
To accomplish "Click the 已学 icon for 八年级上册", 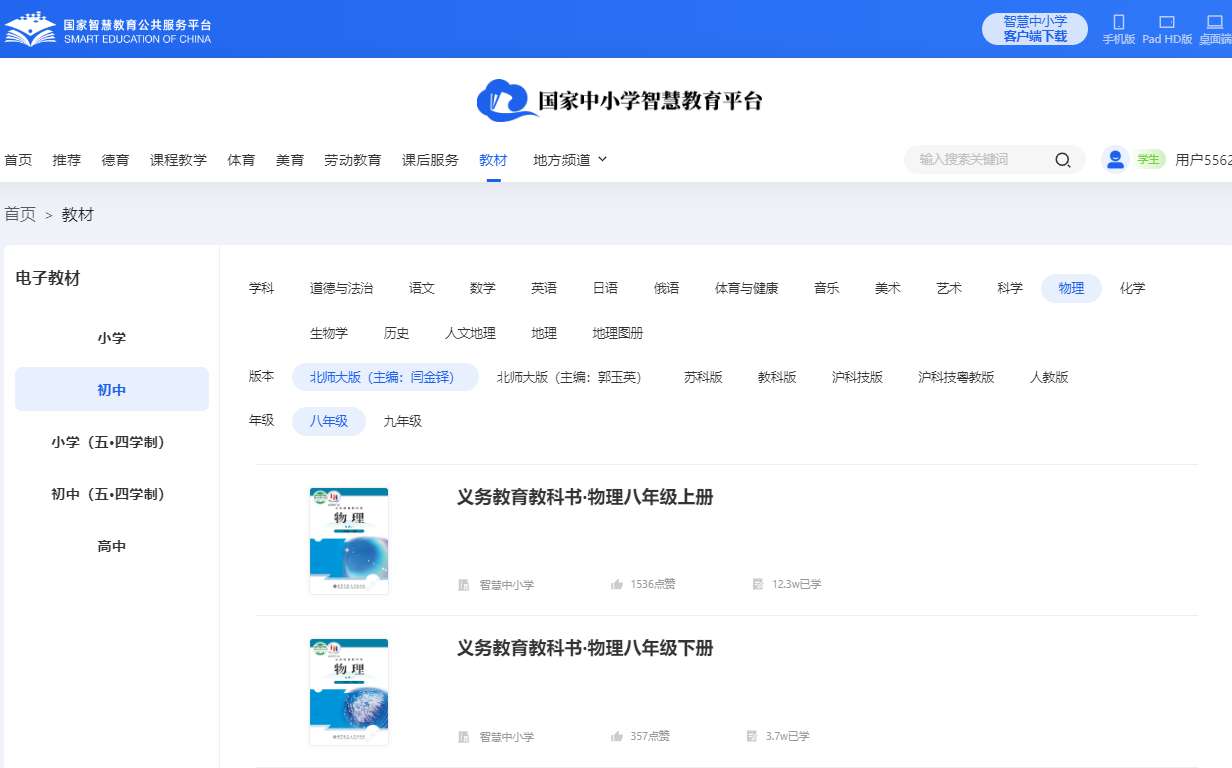I will pos(758,584).
